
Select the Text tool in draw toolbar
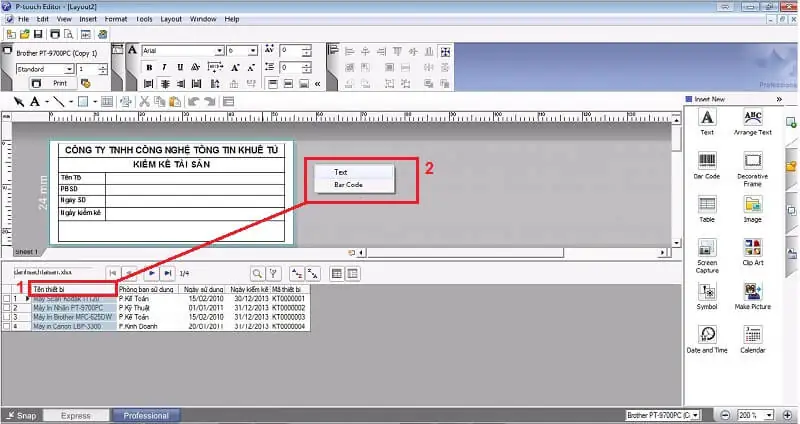tap(35, 102)
